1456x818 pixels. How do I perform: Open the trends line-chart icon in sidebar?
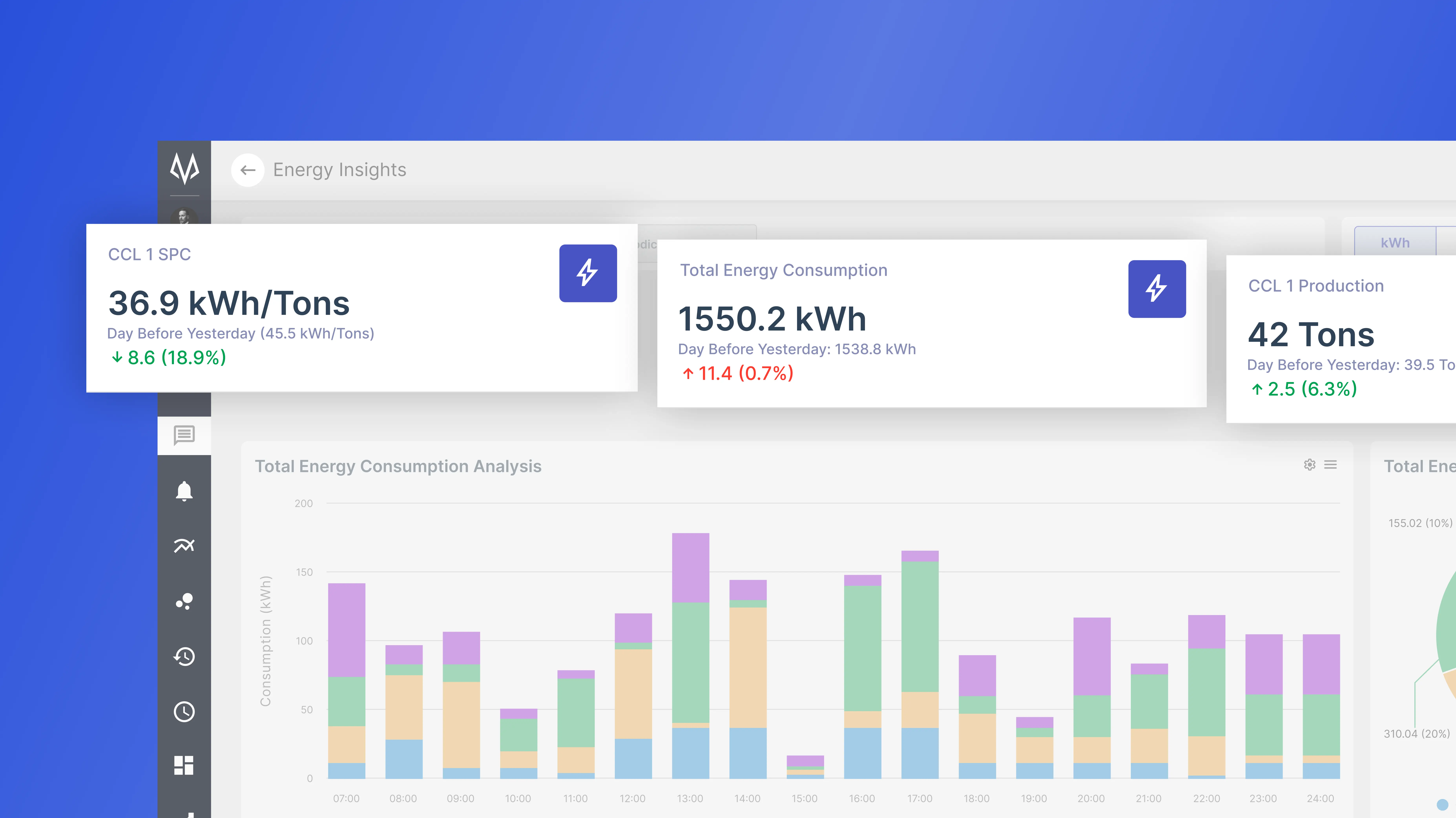(x=184, y=546)
